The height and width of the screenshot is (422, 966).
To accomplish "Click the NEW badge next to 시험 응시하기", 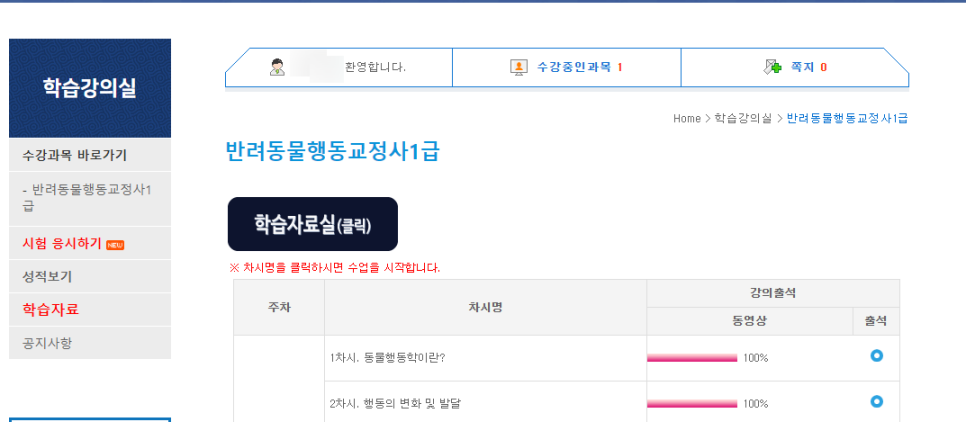I will pos(115,245).
